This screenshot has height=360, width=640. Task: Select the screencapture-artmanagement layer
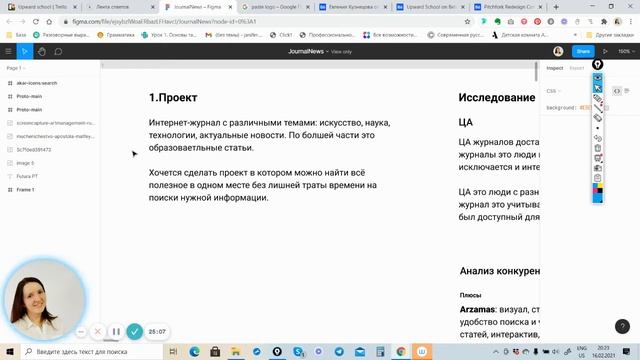coord(56,123)
